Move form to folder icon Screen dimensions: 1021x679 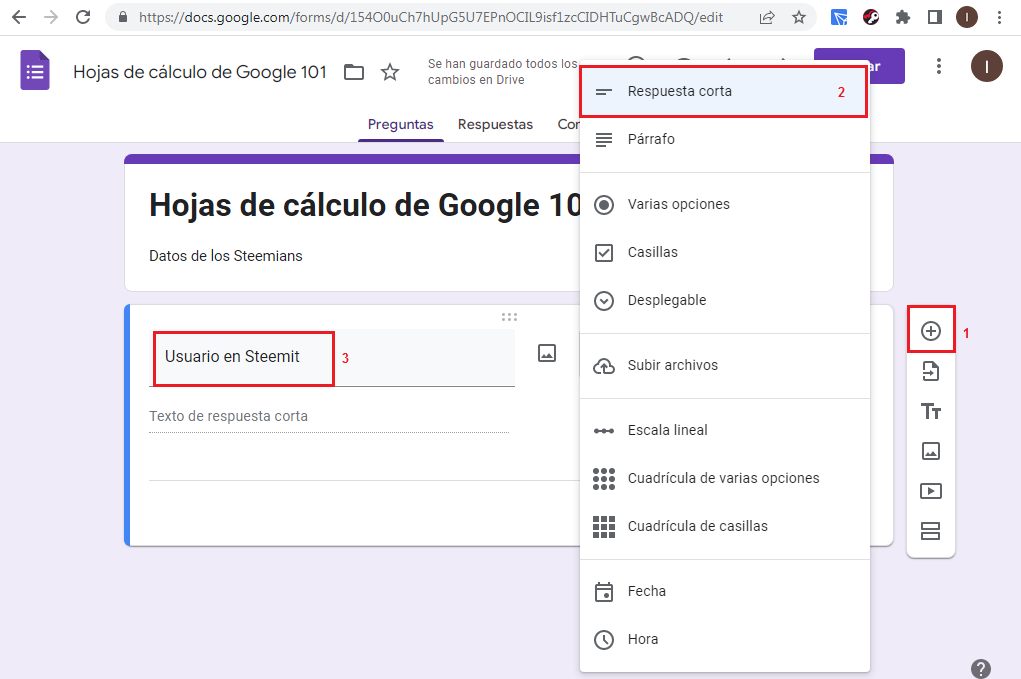coord(354,72)
